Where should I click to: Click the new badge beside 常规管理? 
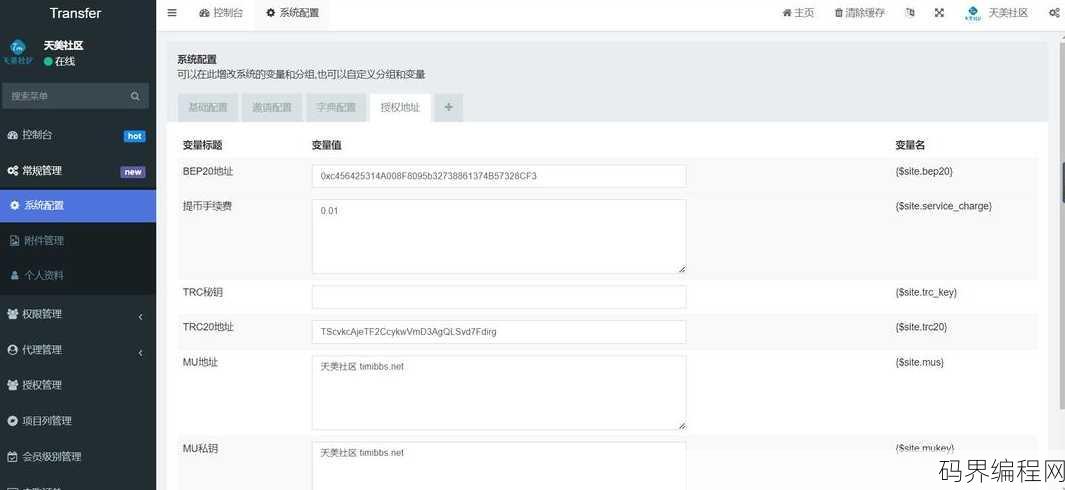(133, 172)
